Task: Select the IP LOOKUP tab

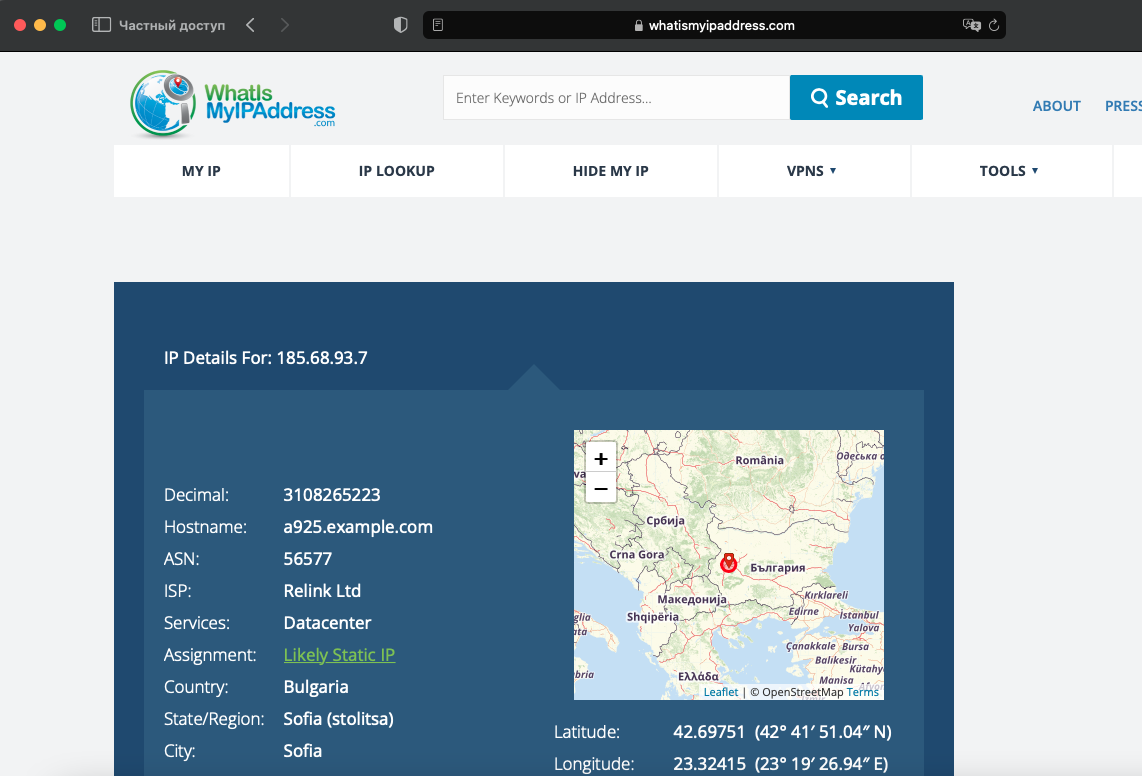Action: [x=397, y=171]
